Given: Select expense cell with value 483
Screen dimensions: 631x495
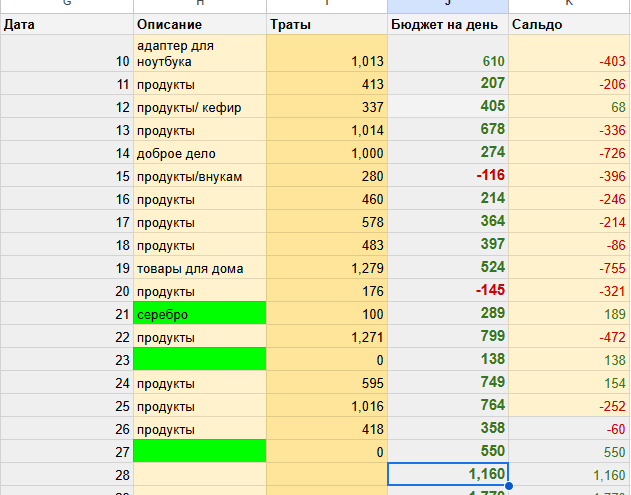Looking at the screenshot, I should click(327, 244).
